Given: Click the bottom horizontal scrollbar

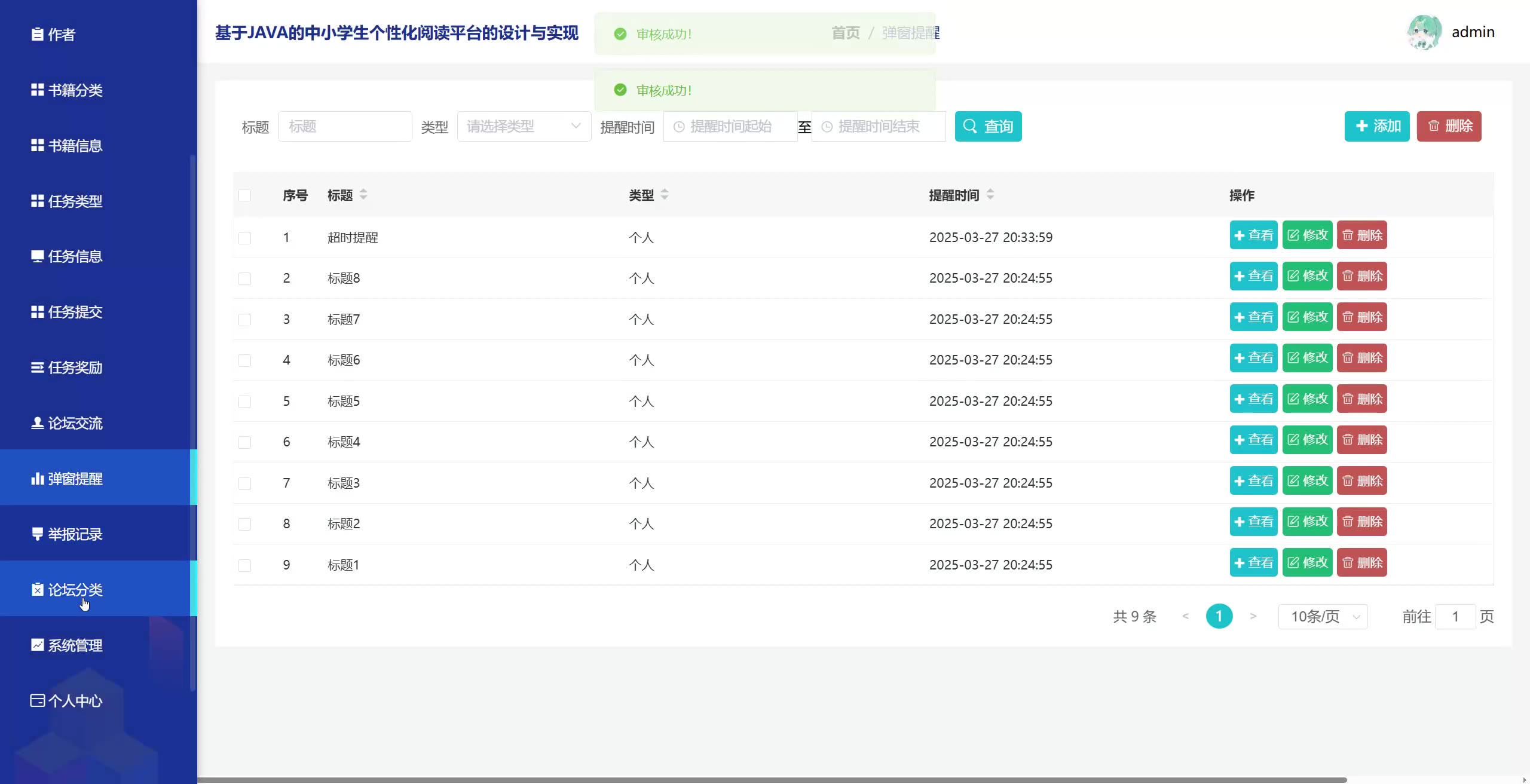Looking at the screenshot, I should click(771, 780).
